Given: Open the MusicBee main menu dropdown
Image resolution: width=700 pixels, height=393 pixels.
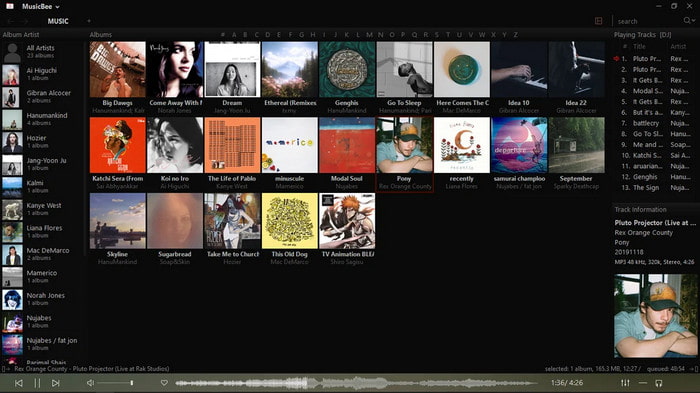Looking at the screenshot, I should coord(41,7).
